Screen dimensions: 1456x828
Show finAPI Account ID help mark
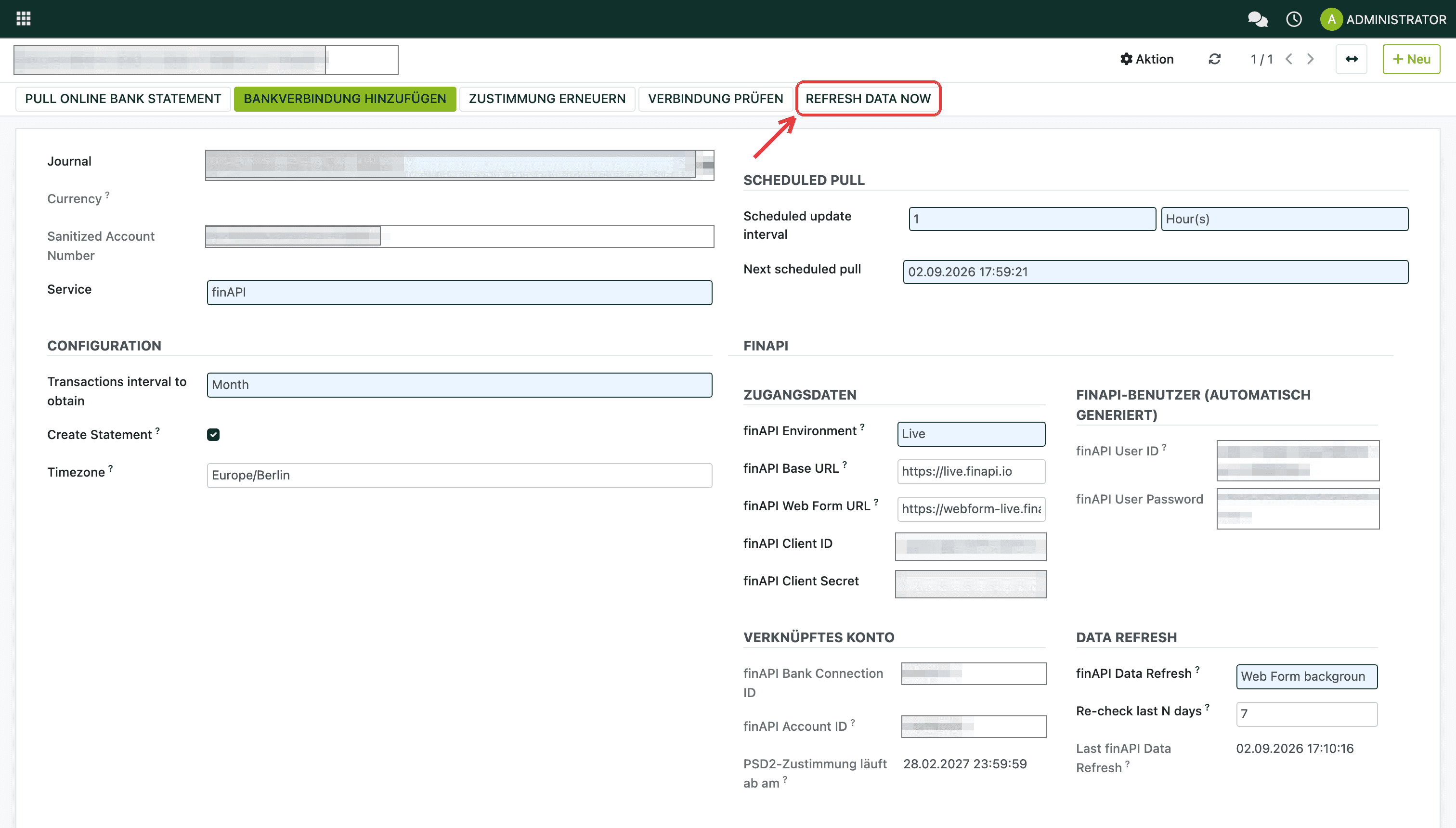(853, 722)
